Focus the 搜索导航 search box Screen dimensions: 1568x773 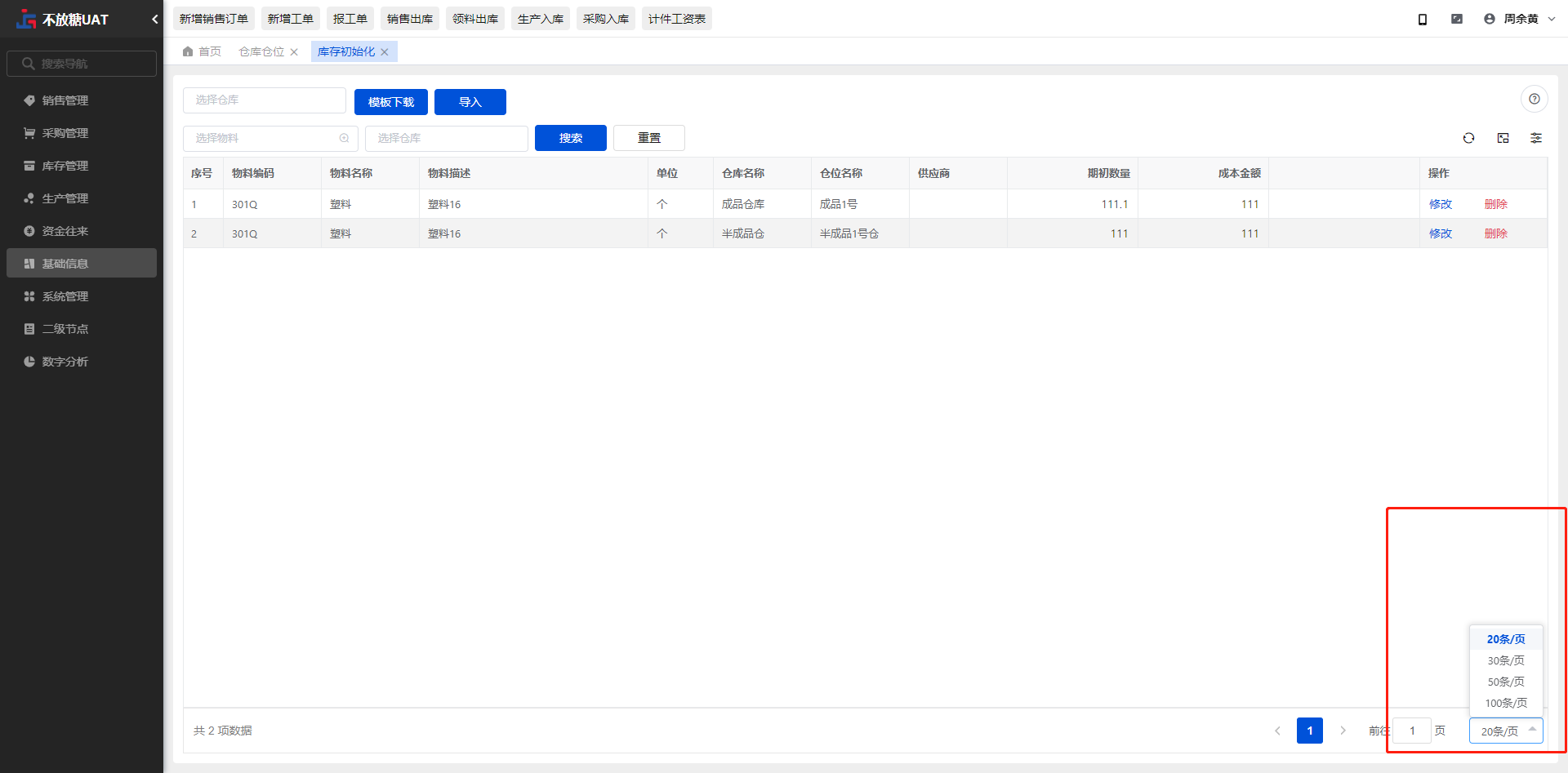(x=82, y=64)
